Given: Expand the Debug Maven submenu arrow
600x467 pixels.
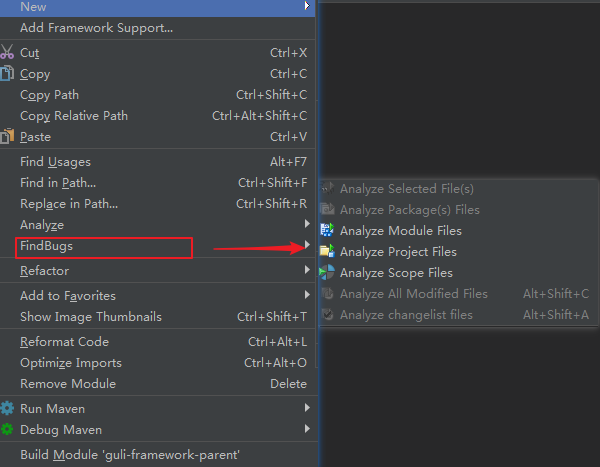Looking at the screenshot, I should point(307,429).
